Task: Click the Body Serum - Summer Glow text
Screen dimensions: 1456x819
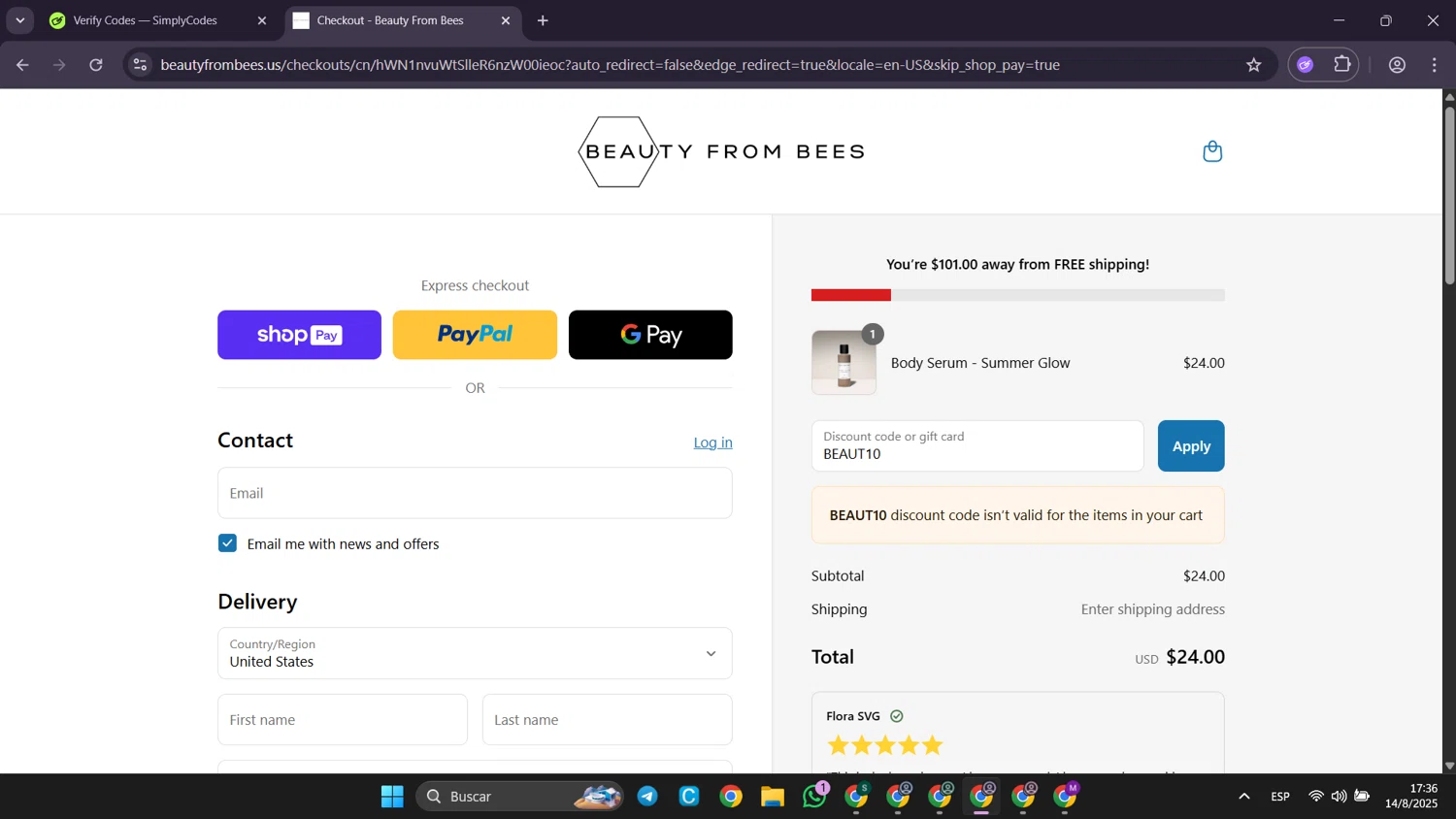Action: point(980,363)
